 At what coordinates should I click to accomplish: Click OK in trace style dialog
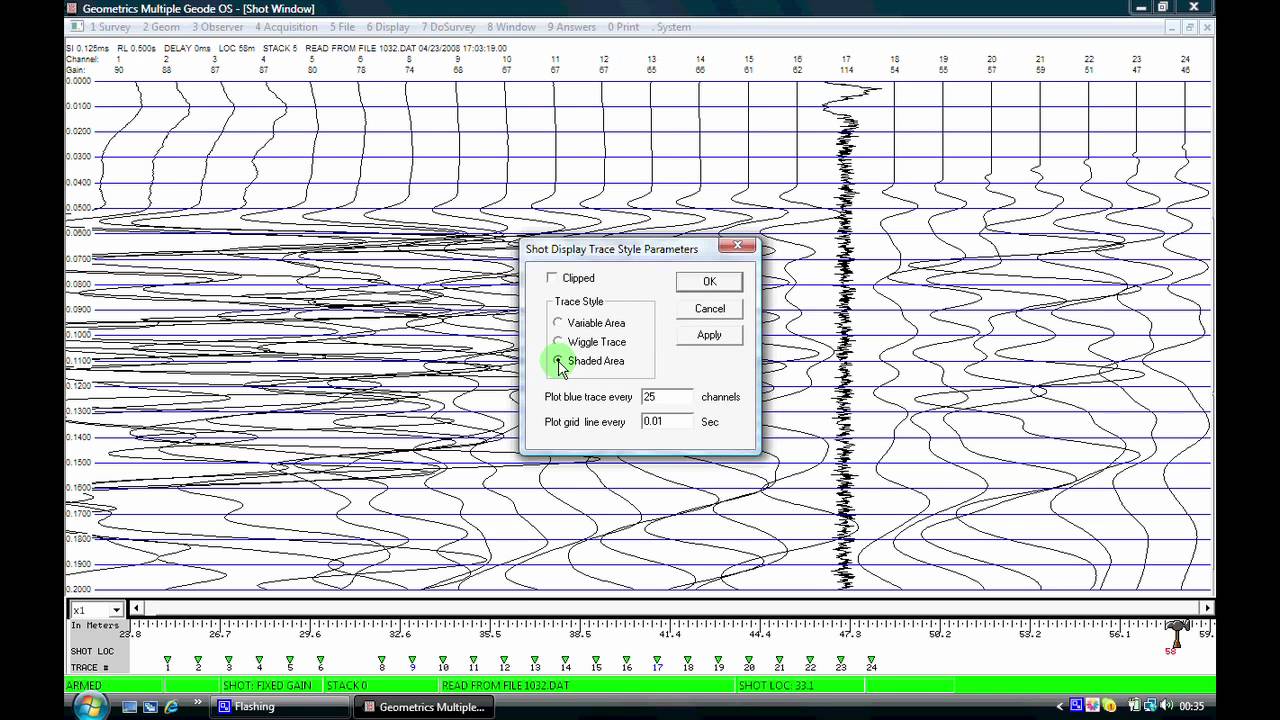[709, 282]
